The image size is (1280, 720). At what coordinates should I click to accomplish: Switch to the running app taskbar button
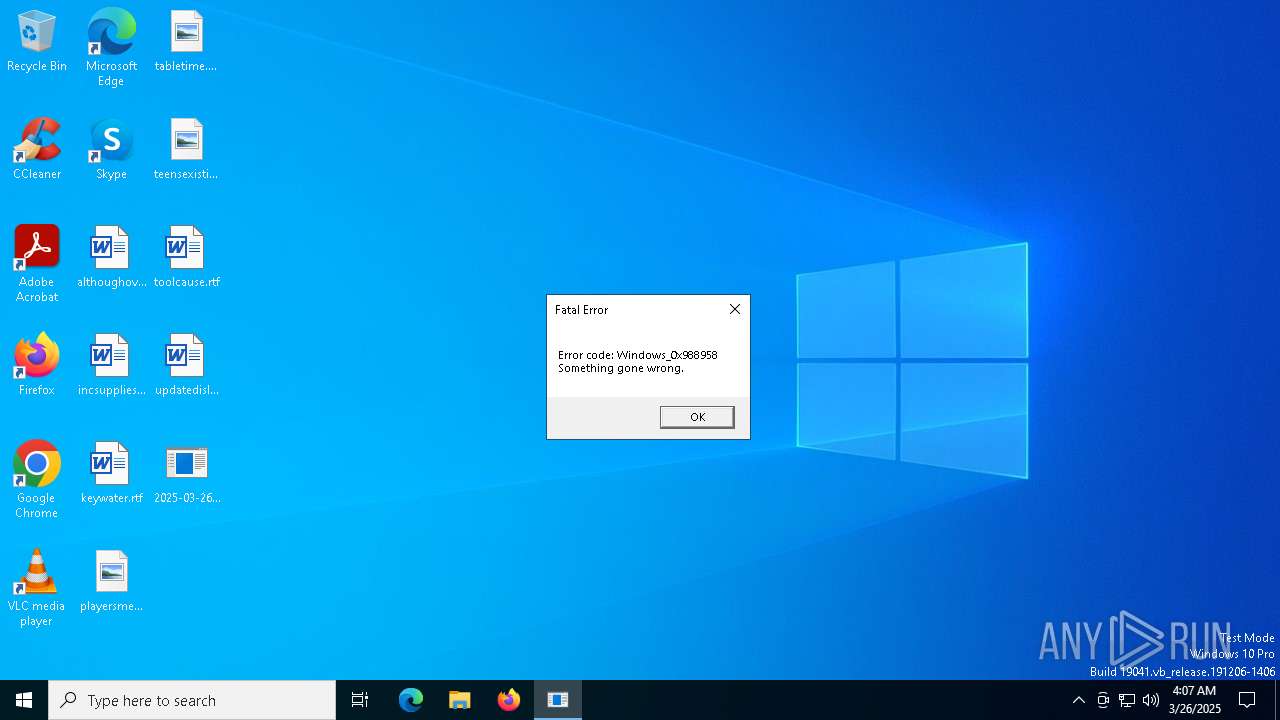[x=558, y=700]
